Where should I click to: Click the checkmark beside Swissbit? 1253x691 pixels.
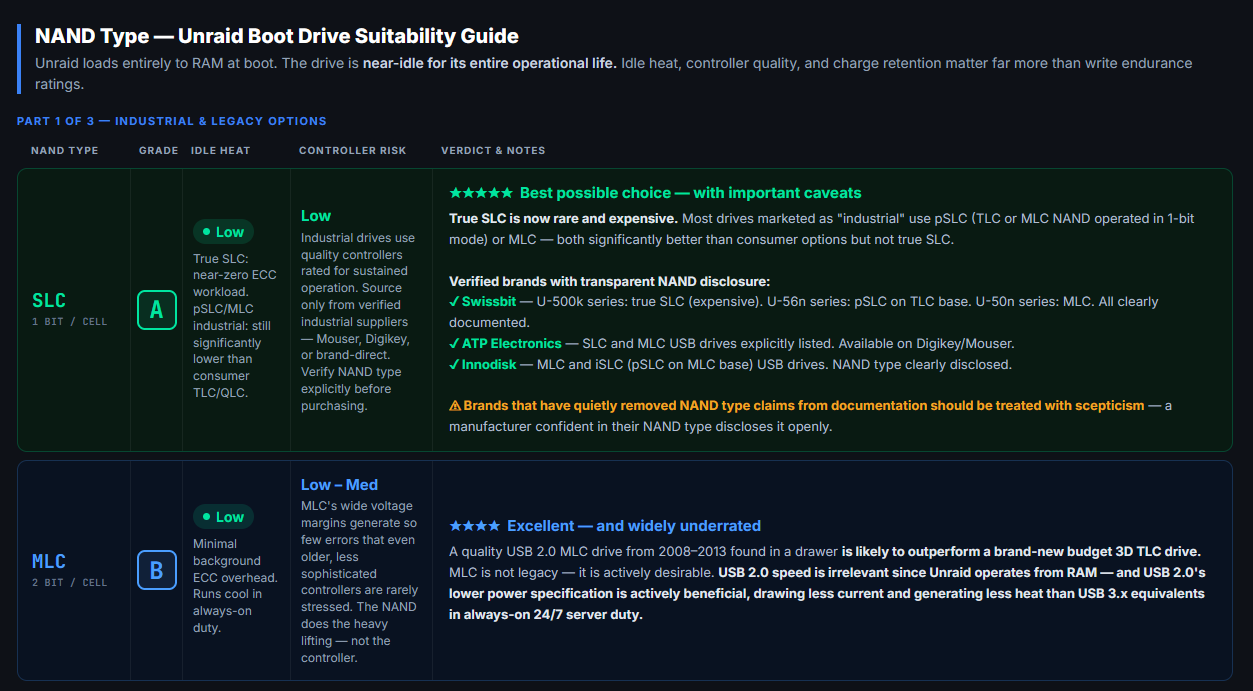tap(454, 301)
